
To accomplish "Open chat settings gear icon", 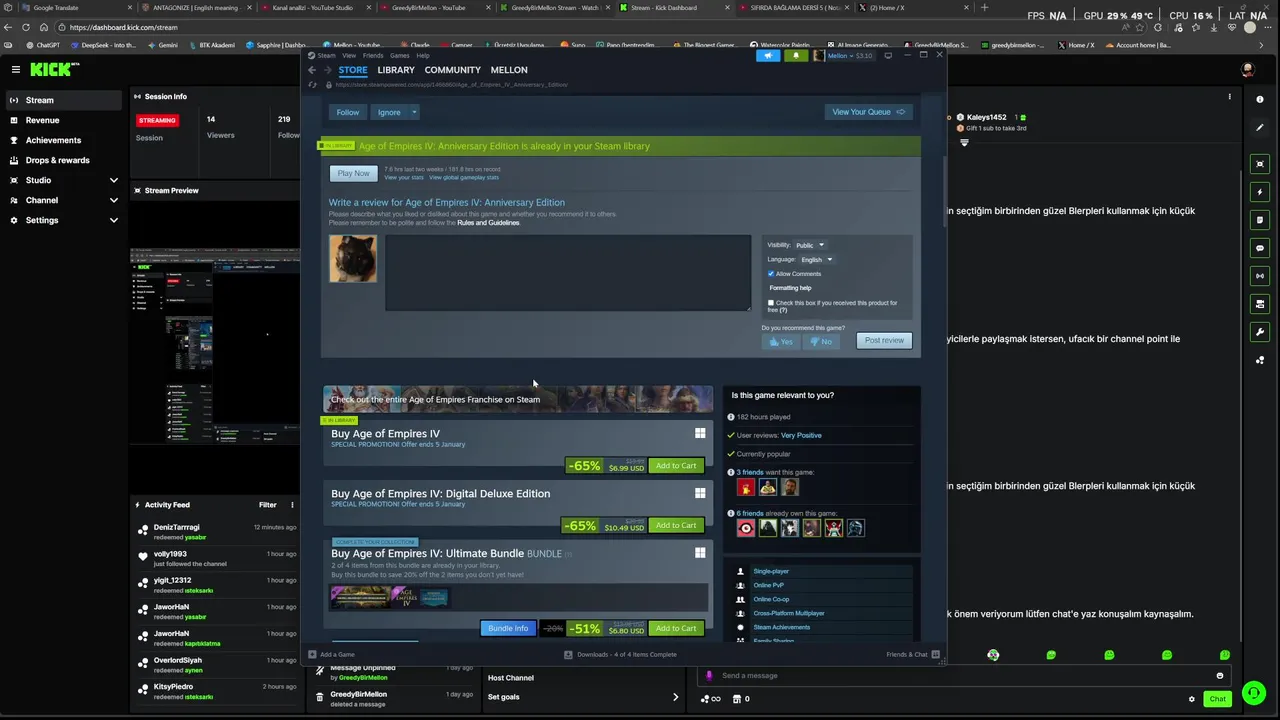I will pos(1191,699).
